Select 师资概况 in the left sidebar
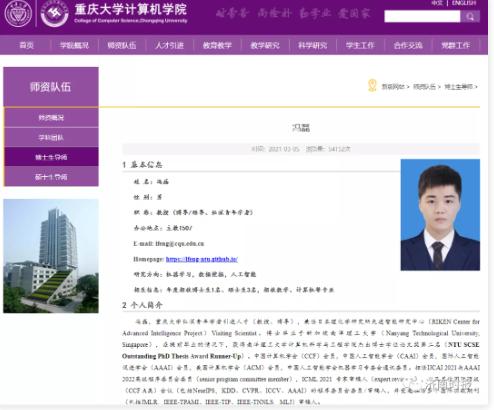This screenshot has height=410, width=494. [x=51, y=118]
